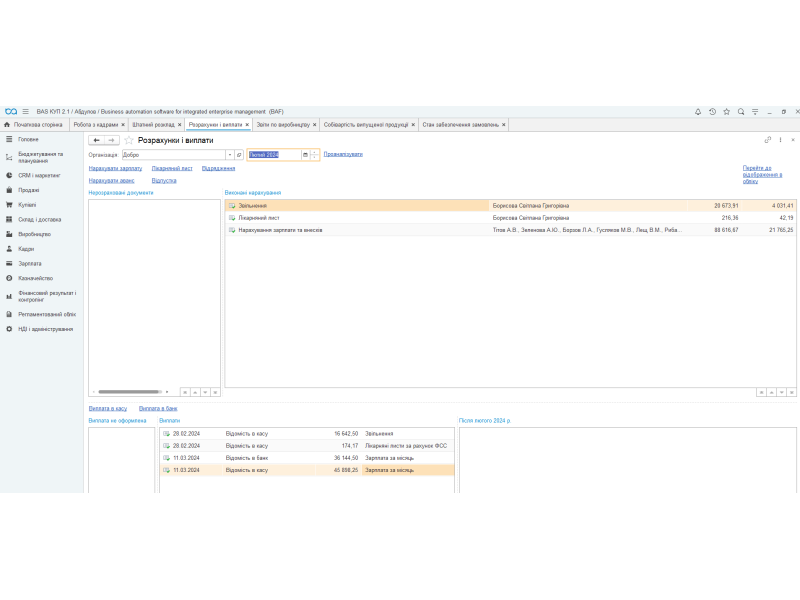Image resolution: width=800 pixels, height=600 pixels.
Task: Select payment Лікарняні листи за рахунок ФОС
Action: click(x=307, y=446)
